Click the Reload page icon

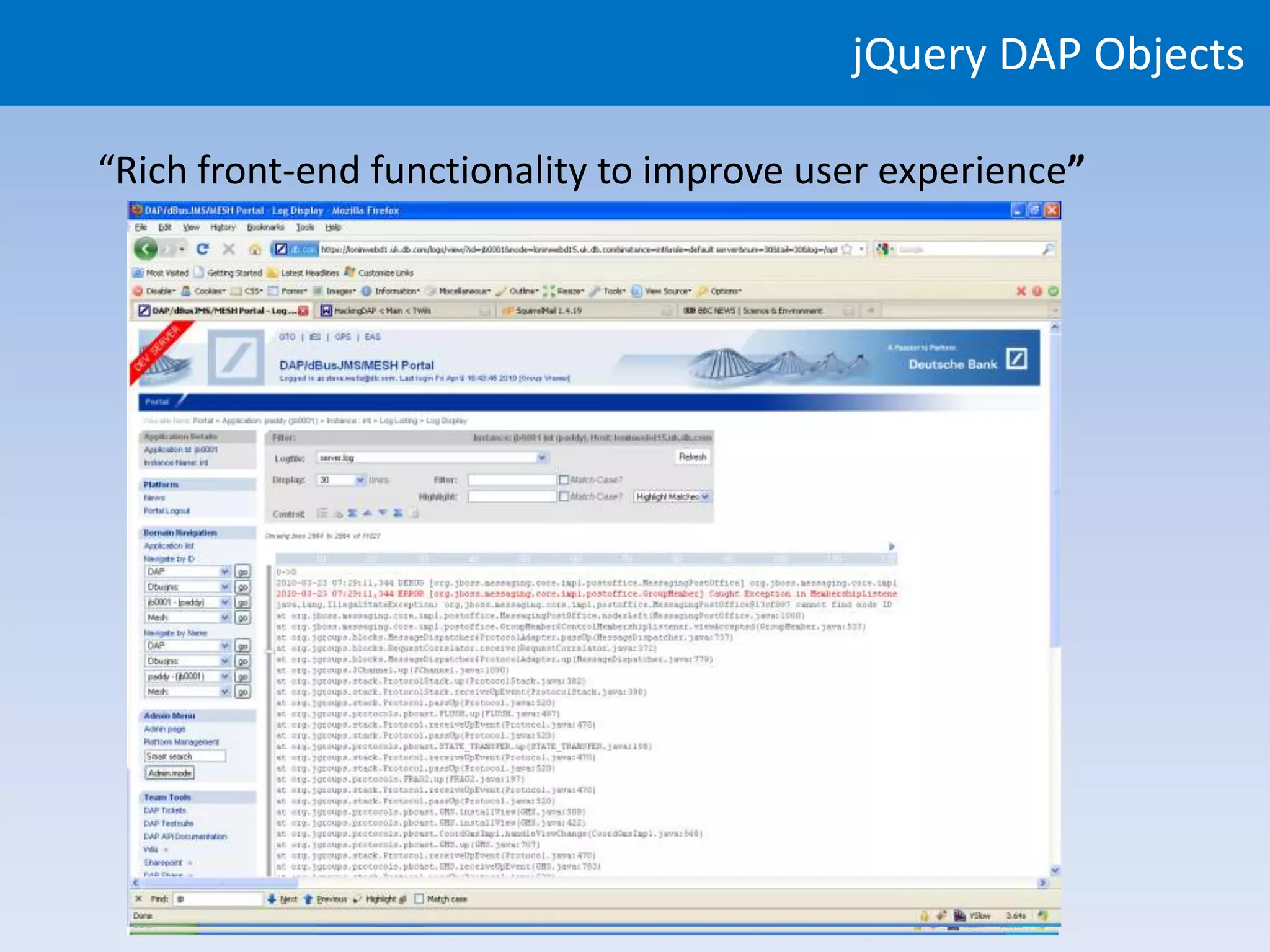pos(203,249)
